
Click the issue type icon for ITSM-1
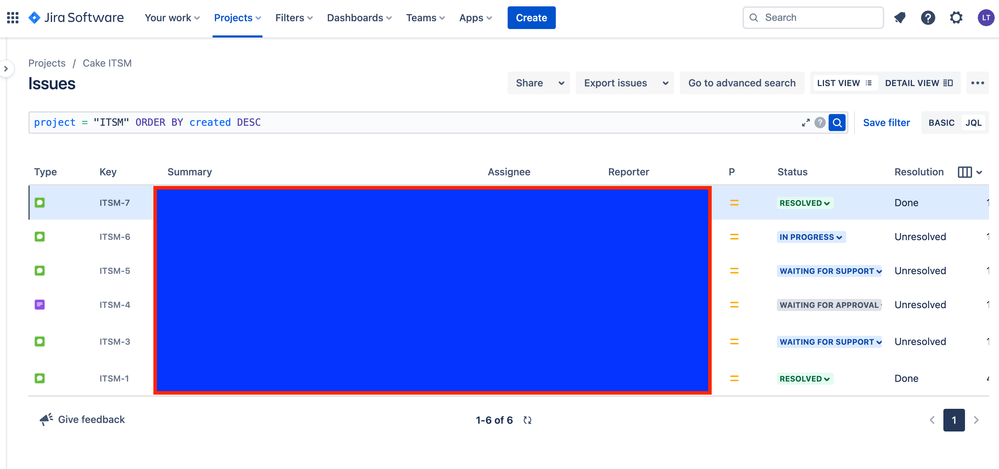tap(40, 379)
